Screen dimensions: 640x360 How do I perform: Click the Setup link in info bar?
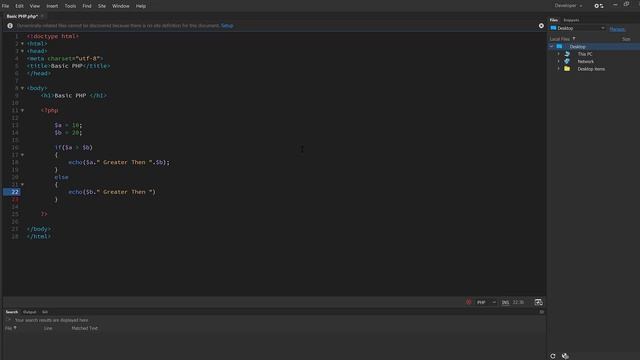(x=227, y=26)
